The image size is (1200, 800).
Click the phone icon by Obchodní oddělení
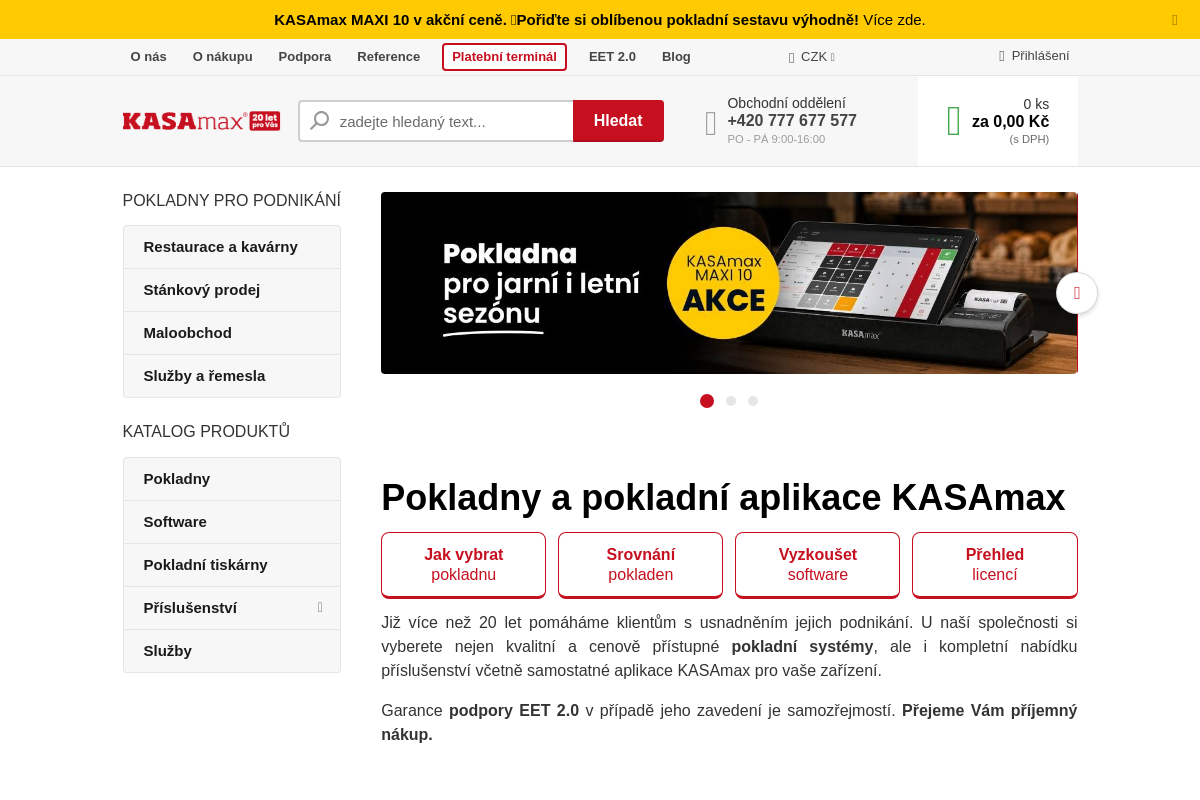[711, 123]
